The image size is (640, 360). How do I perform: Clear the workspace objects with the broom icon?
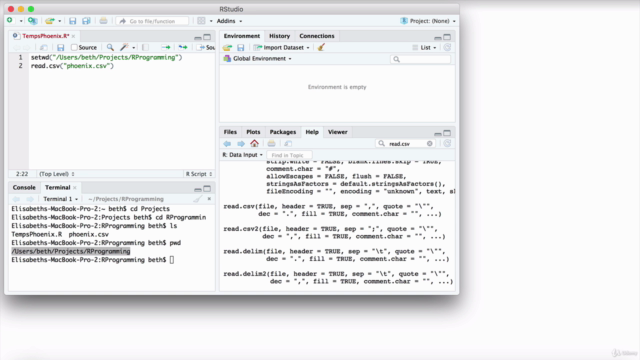tap(321, 47)
